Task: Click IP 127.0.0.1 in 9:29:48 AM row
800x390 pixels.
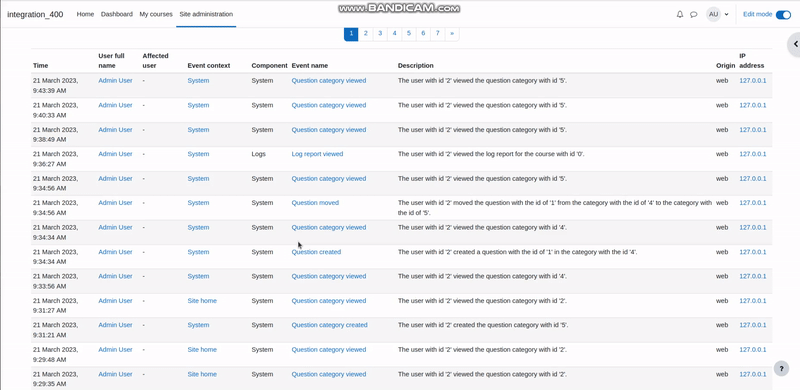Action: click(x=753, y=350)
